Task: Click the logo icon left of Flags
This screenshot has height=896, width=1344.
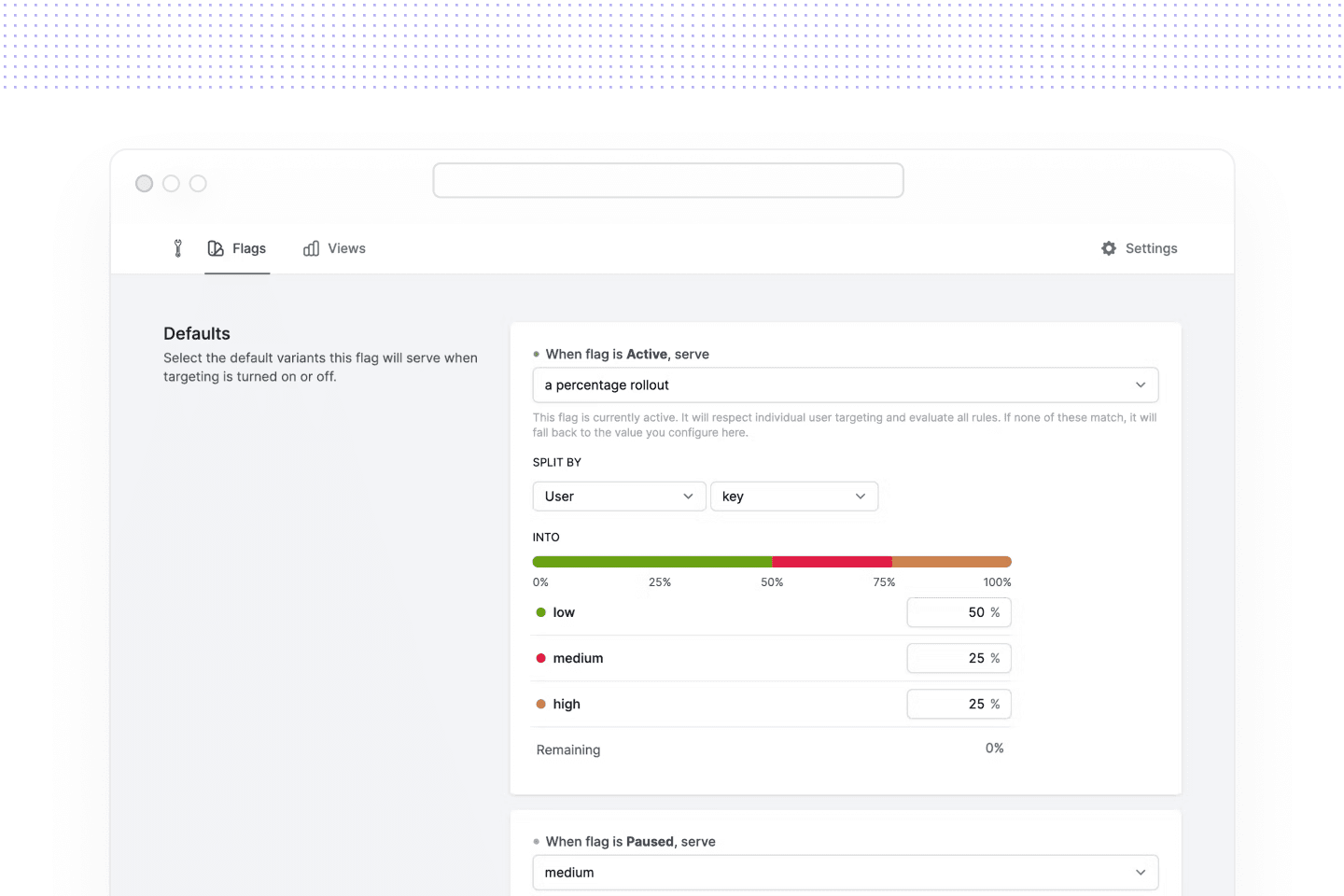Action: tap(178, 248)
